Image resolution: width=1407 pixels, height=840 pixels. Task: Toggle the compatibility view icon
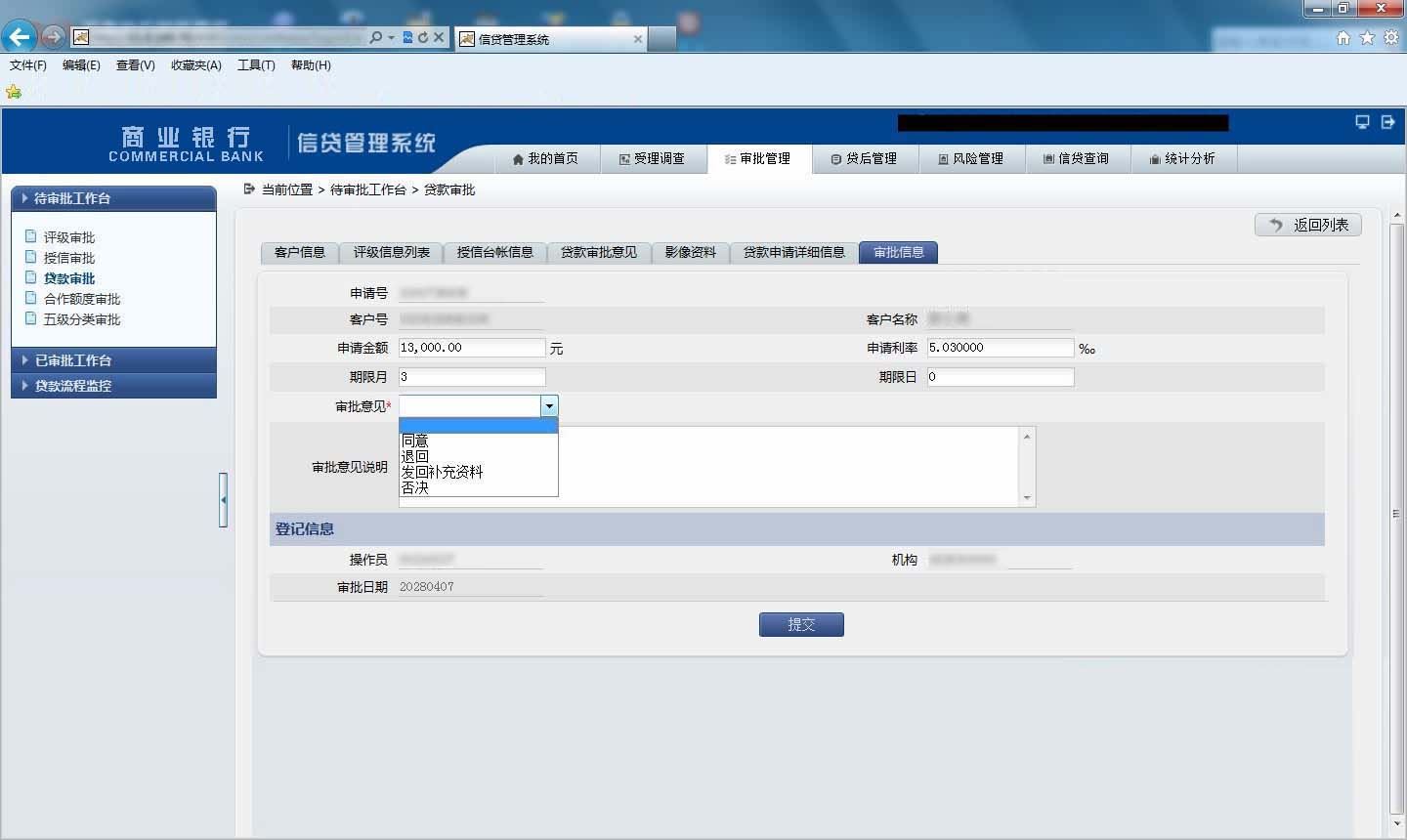tap(407, 38)
